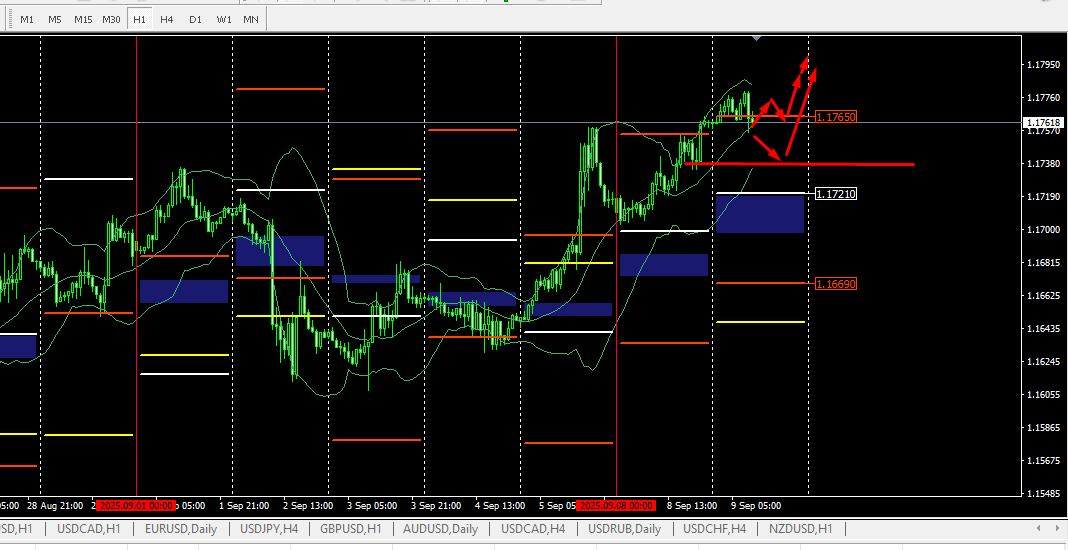Click the 1.16815 price scale value
Viewport: 1068px width, 550px height.
coord(1043,262)
